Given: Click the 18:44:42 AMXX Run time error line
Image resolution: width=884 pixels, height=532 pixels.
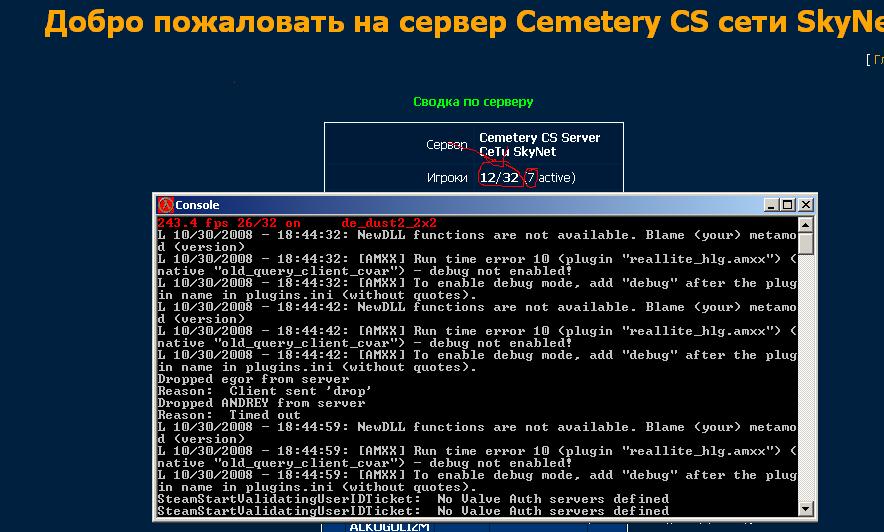Looking at the screenshot, I should (477, 337).
